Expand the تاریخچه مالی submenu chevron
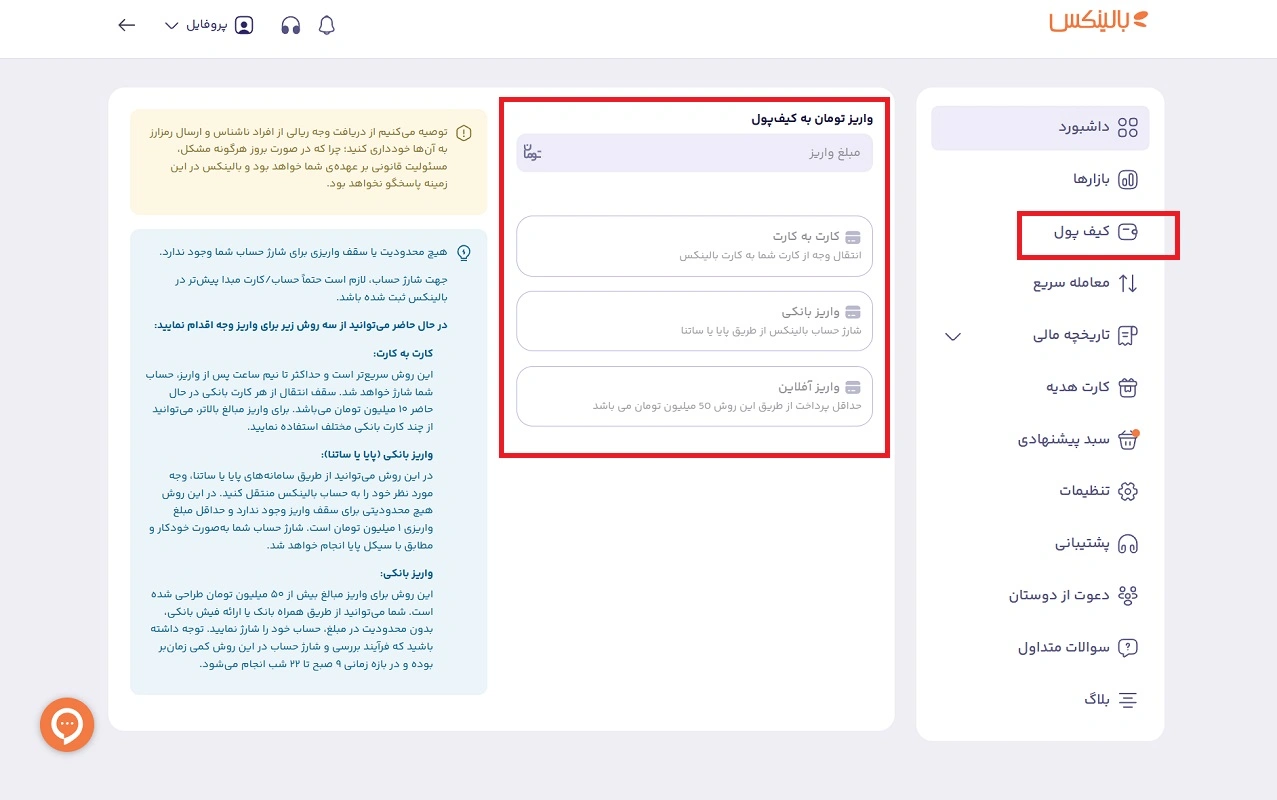The image size is (1277, 800). click(953, 336)
